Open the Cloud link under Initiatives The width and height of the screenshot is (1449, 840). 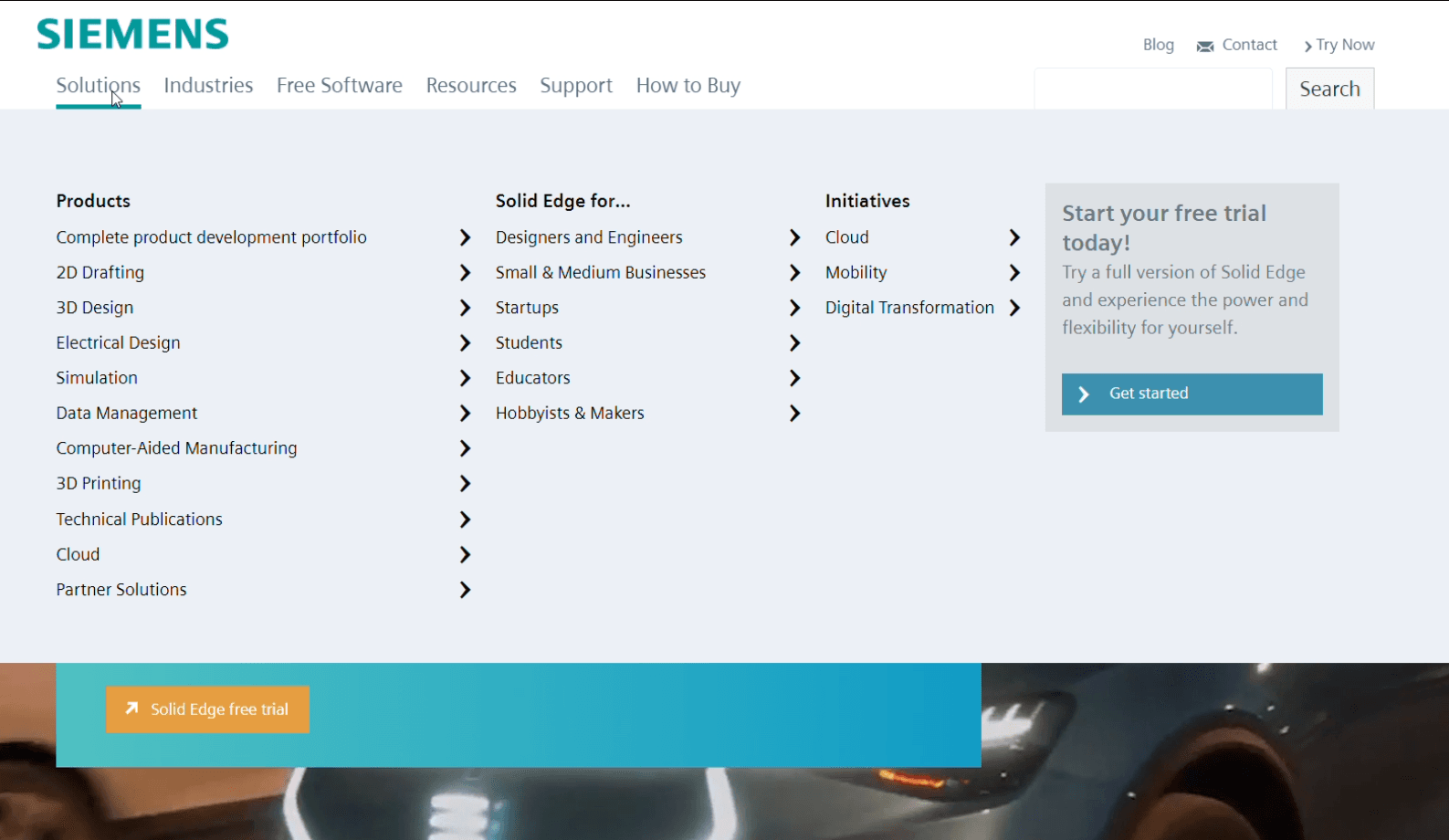pyautogui.click(x=847, y=237)
